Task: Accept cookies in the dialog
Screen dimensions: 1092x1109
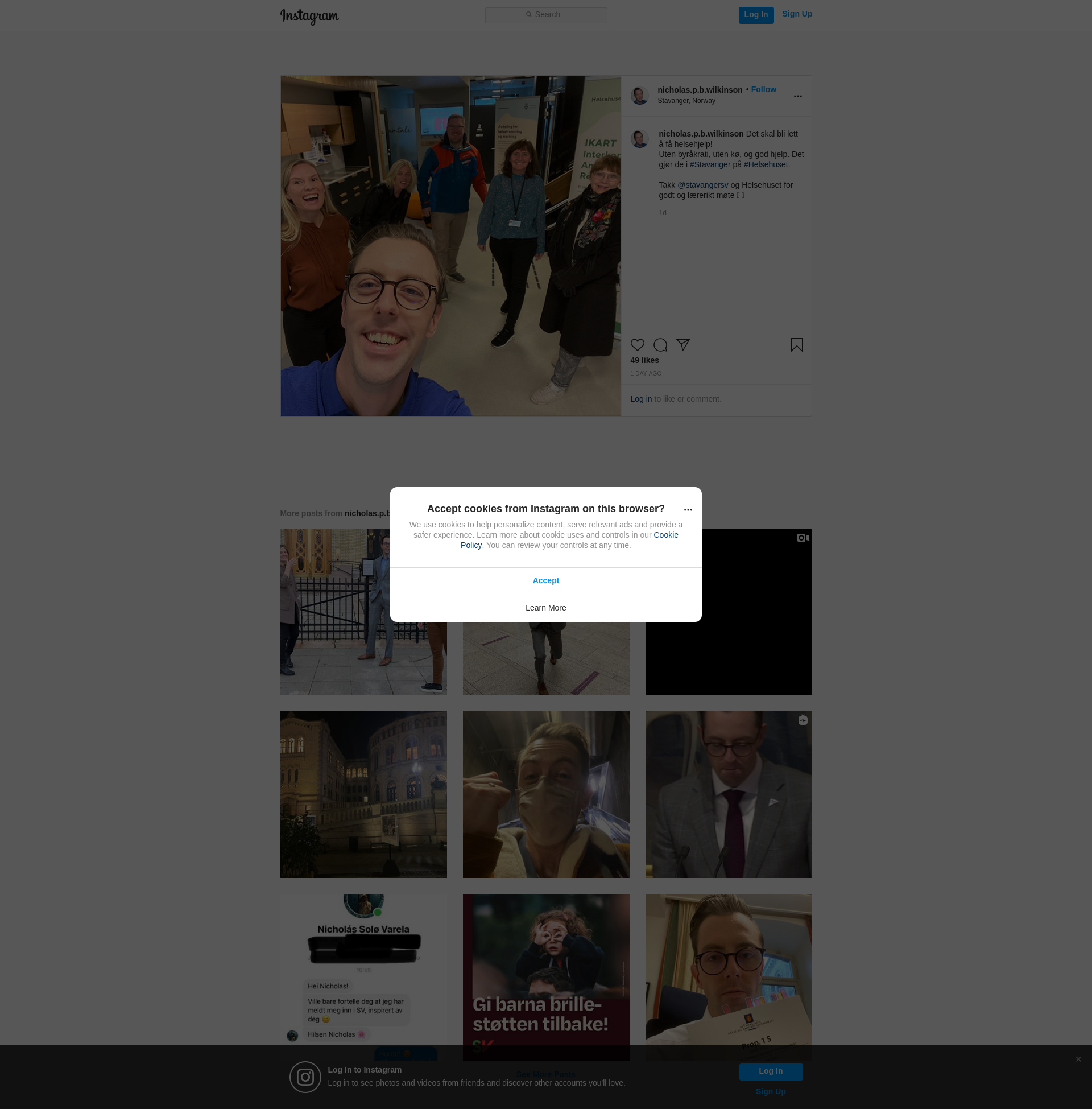Action: [x=545, y=580]
